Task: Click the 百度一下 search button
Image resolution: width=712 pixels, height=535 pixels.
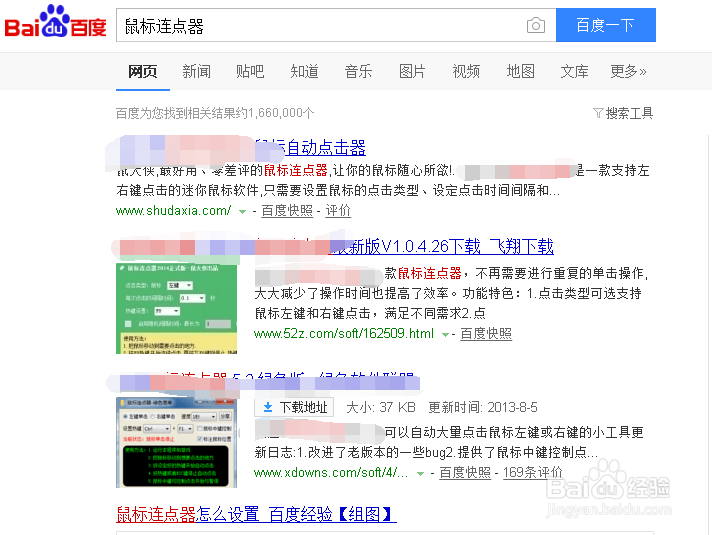Action: (606, 25)
